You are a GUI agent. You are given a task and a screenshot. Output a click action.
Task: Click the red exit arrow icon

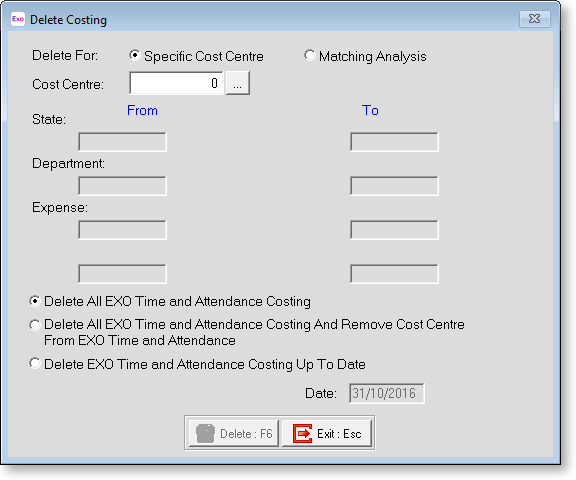[302, 434]
